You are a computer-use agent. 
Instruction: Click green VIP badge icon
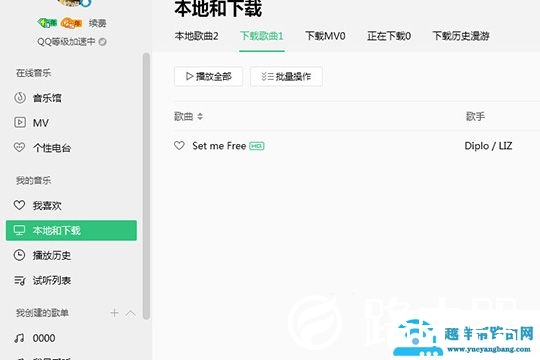click(47, 23)
